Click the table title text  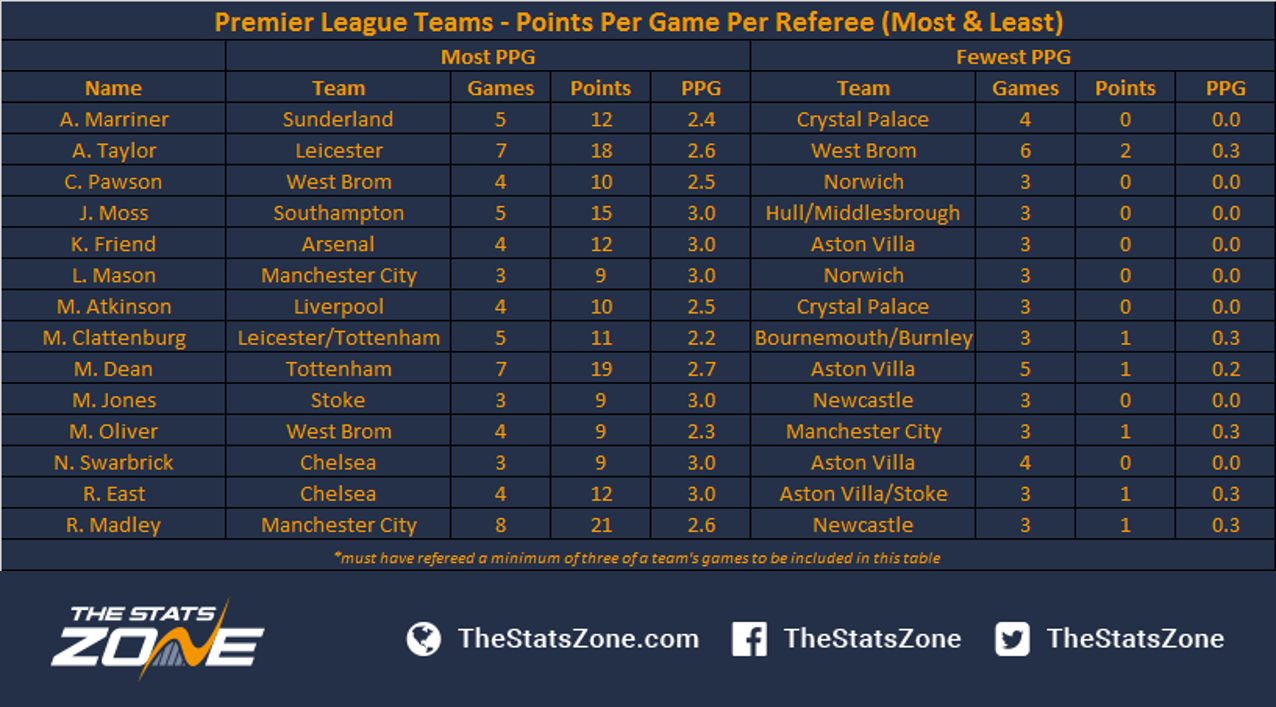[x=639, y=22]
